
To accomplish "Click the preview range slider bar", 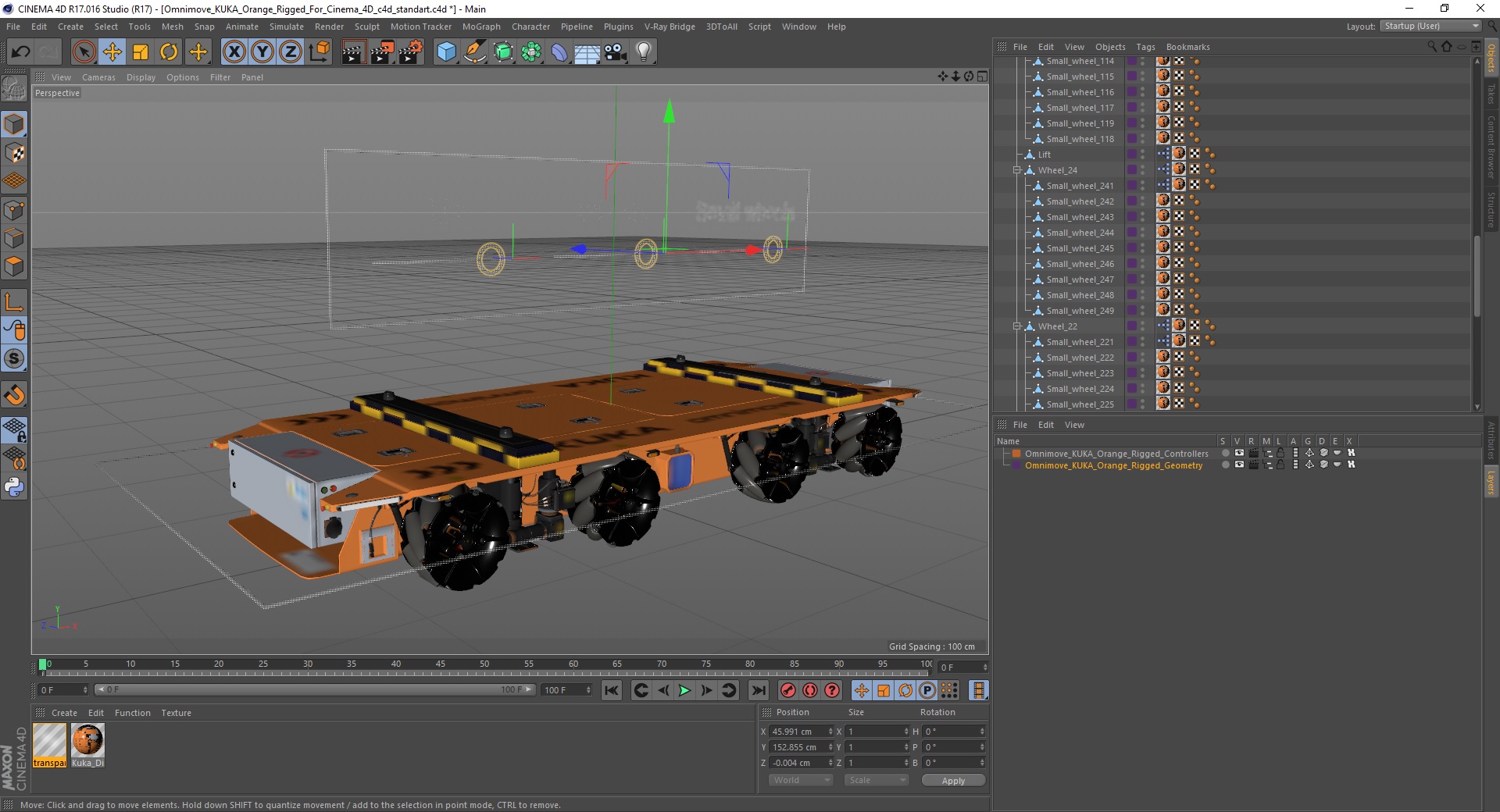I will pyautogui.click(x=315, y=689).
